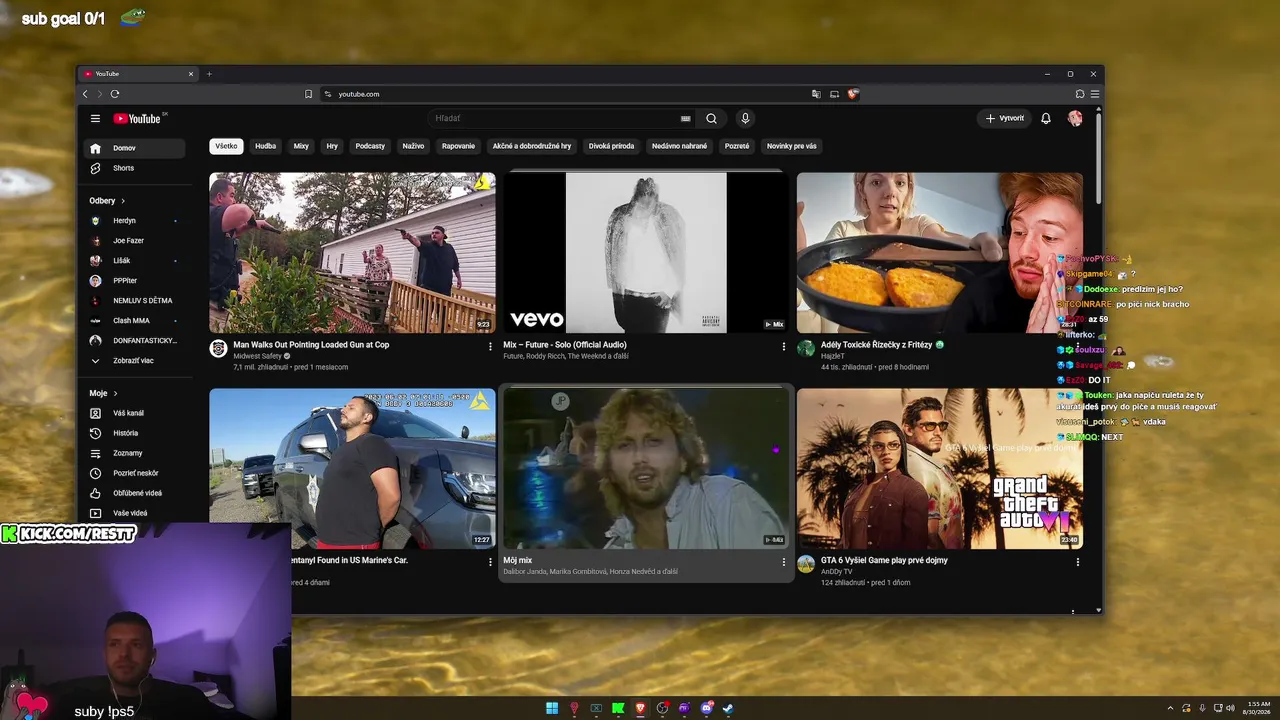Play the Man Walks Out video thumbnail
The width and height of the screenshot is (1280, 720).
[x=352, y=253]
